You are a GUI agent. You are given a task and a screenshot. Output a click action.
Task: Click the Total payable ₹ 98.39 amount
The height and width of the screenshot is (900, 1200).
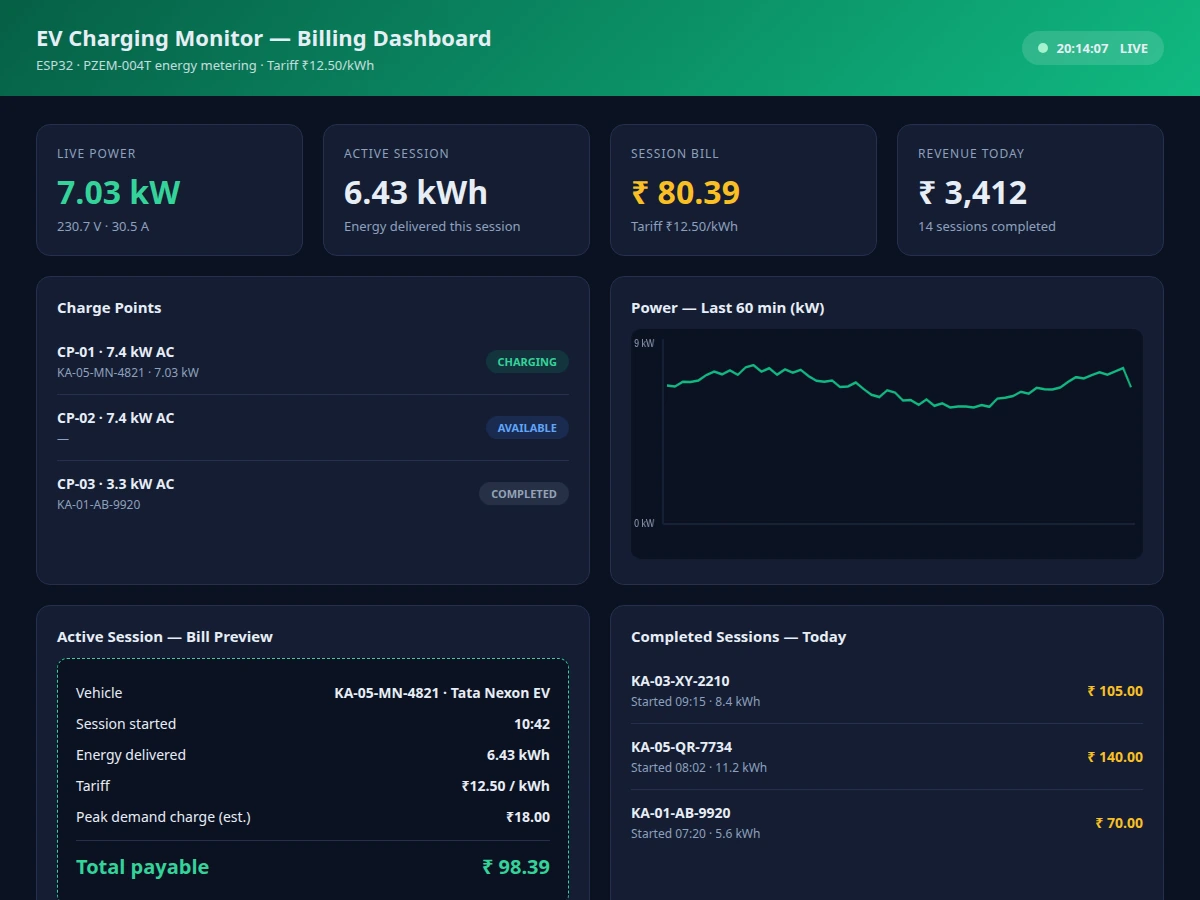pyautogui.click(x=516, y=867)
